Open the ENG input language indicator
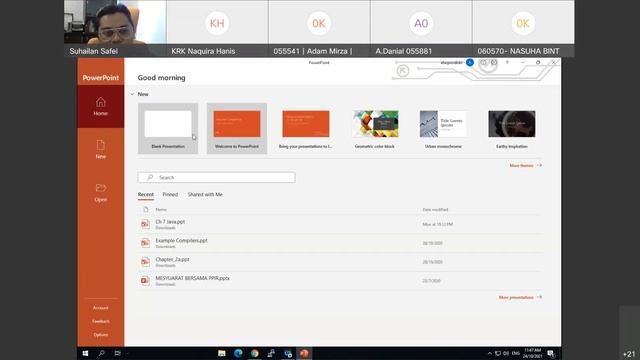Image resolution: width=640 pixels, height=360 pixels. (x=516, y=353)
